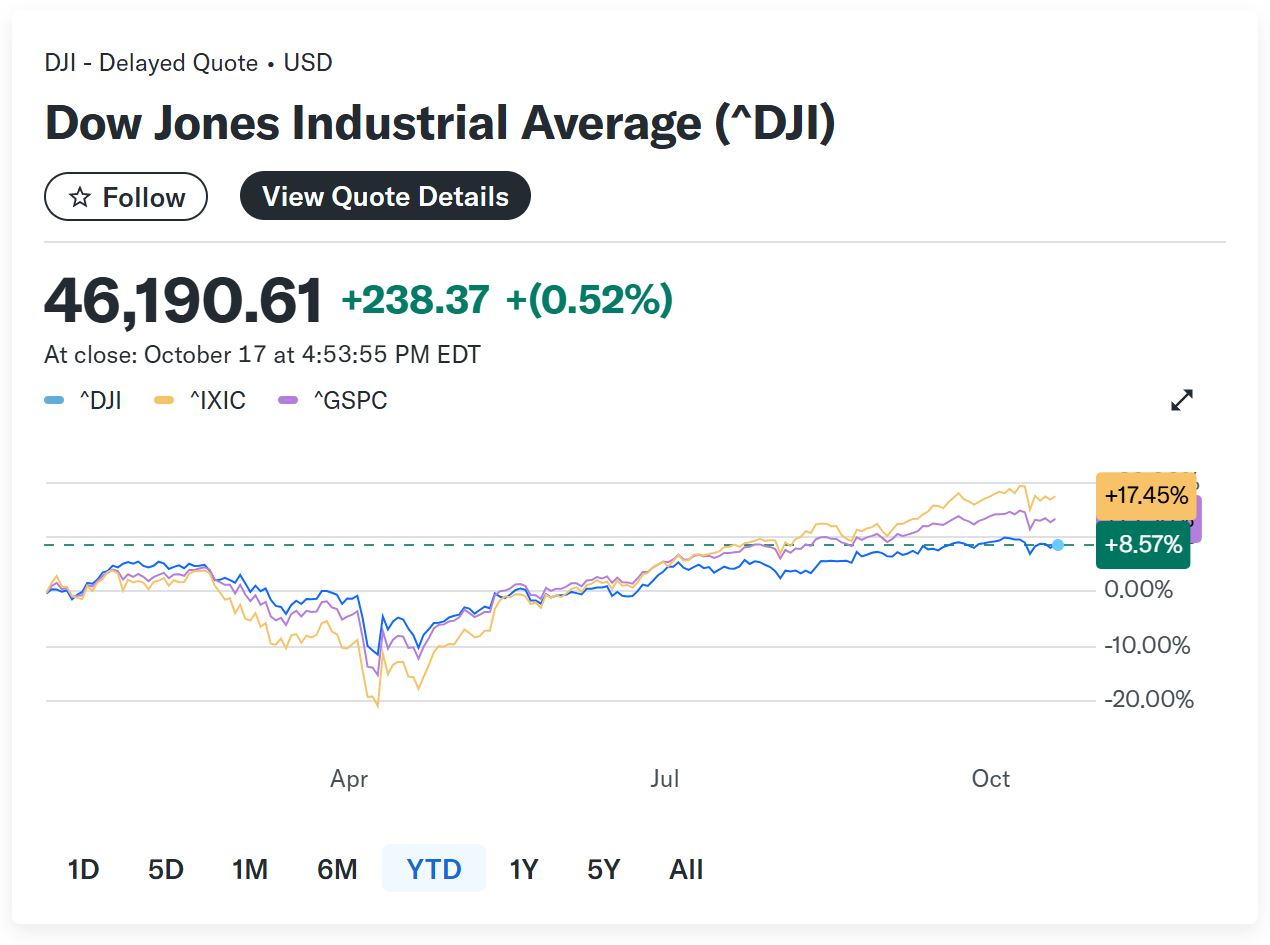Toggle the ^GSPC comparison series label
Screen dimensions: 1270x945
coord(350,401)
